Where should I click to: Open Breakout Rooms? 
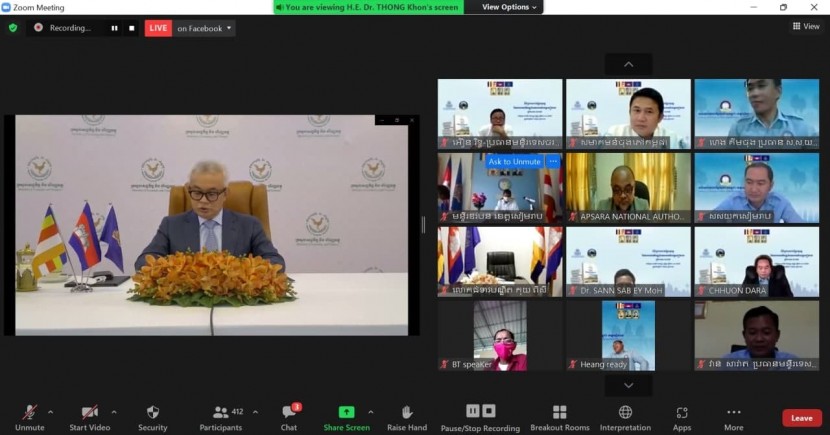pos(560,412)
